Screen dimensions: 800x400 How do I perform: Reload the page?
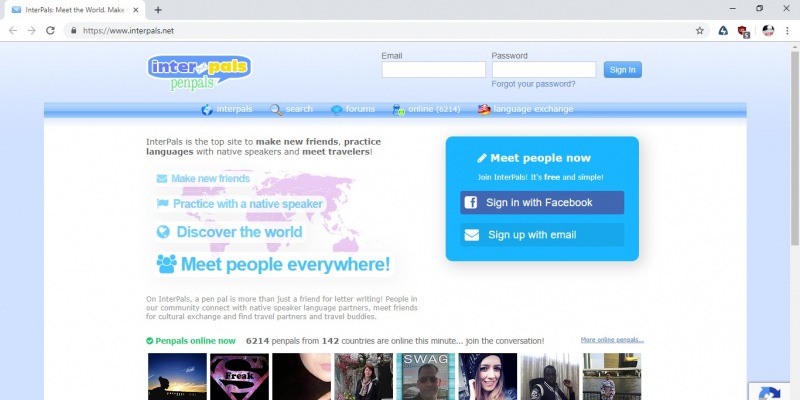pos(50,31)
